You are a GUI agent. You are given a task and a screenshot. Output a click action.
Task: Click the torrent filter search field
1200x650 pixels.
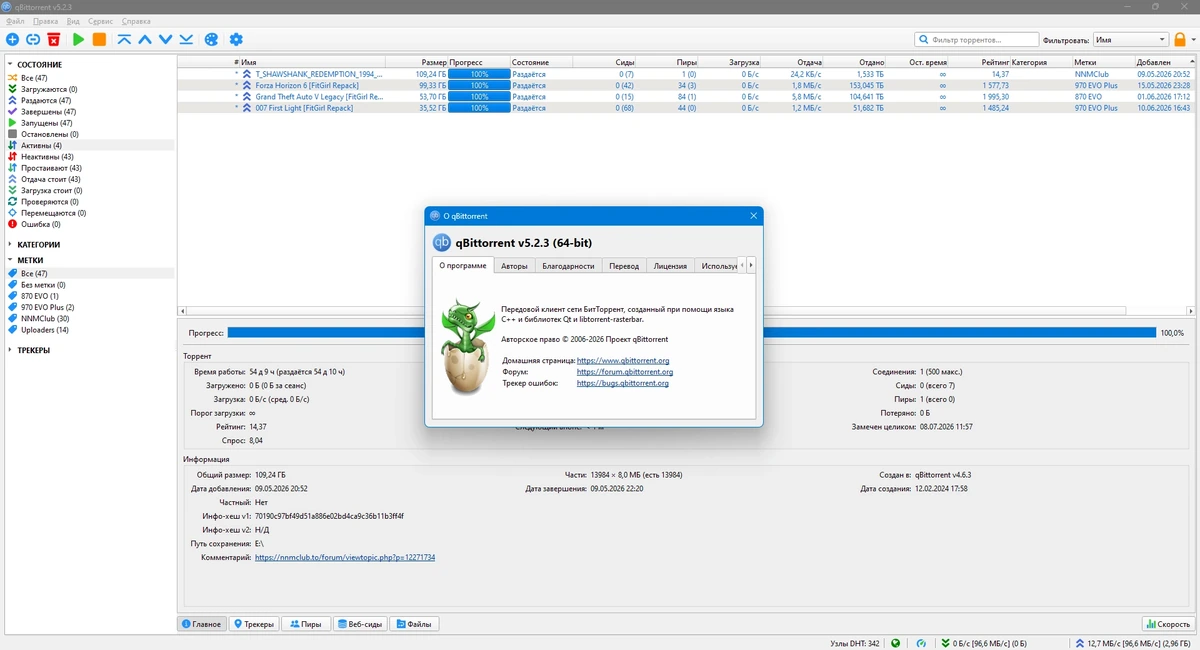[x=976, y=39]
